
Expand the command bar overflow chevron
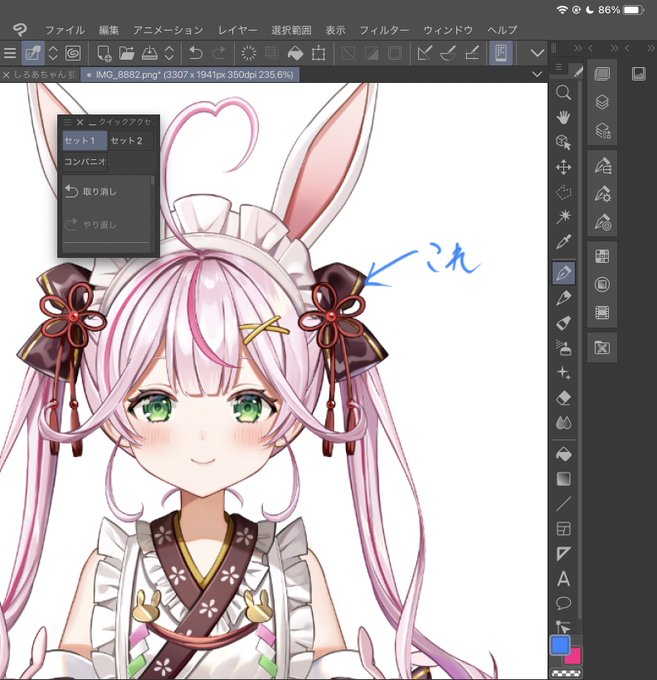537,53
